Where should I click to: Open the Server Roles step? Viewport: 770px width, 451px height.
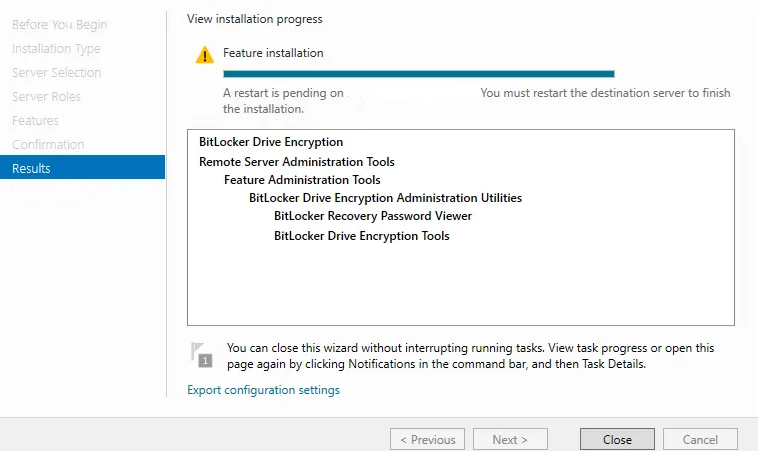[x=46, y=96]
